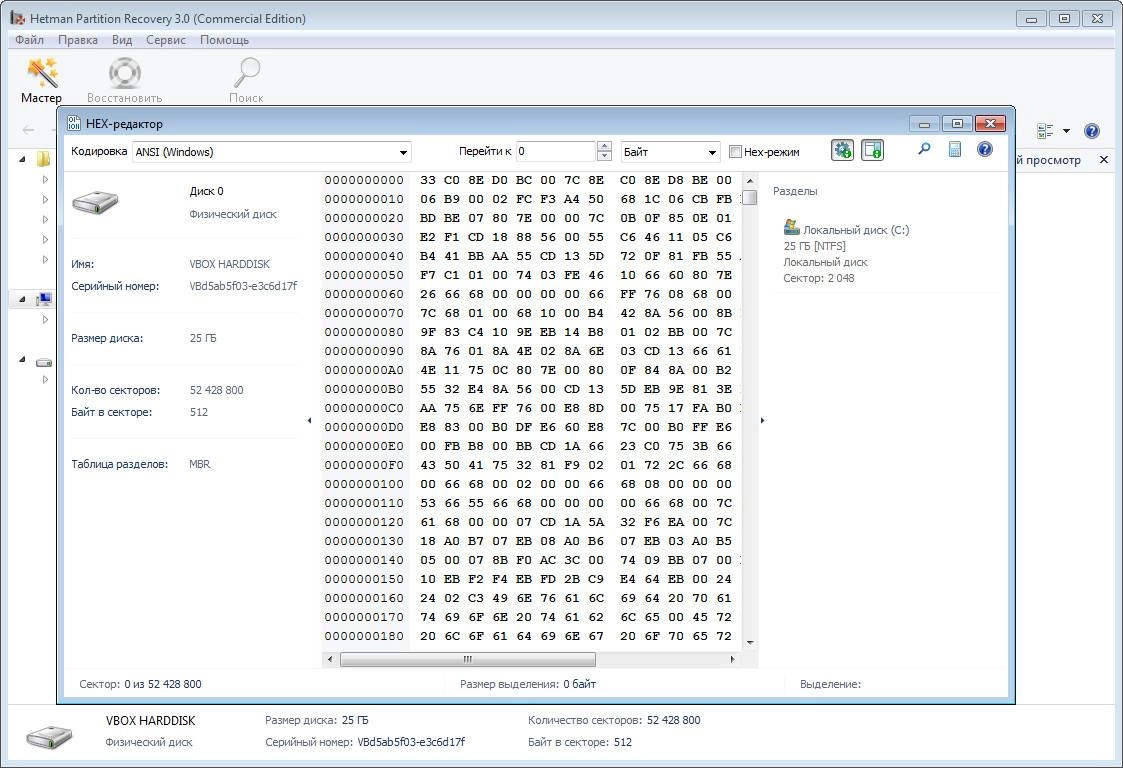The image size is (1123, 768).
Task: Click the Разделы heading
Action: click(x=795, y=191)
